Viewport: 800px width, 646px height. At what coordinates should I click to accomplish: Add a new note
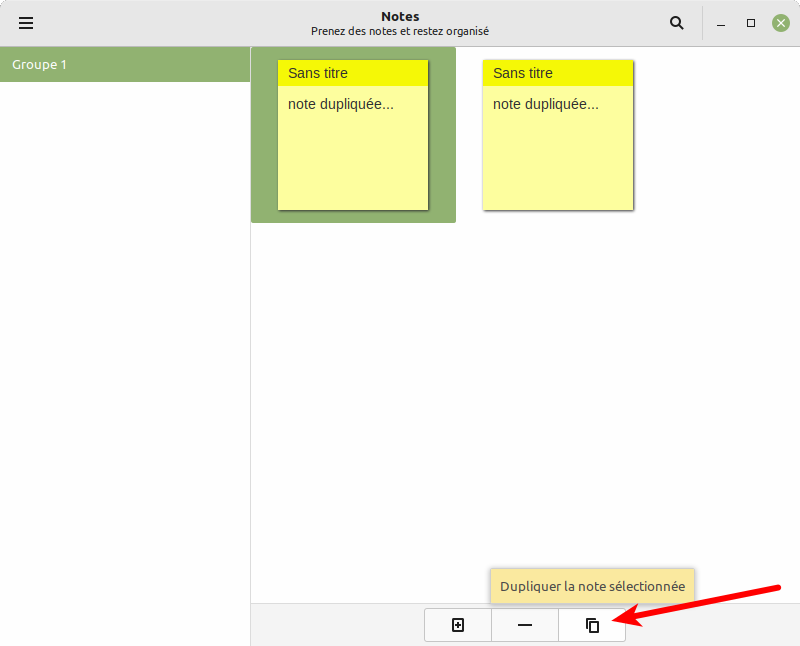pyautogui.click(x=458, y=625)
